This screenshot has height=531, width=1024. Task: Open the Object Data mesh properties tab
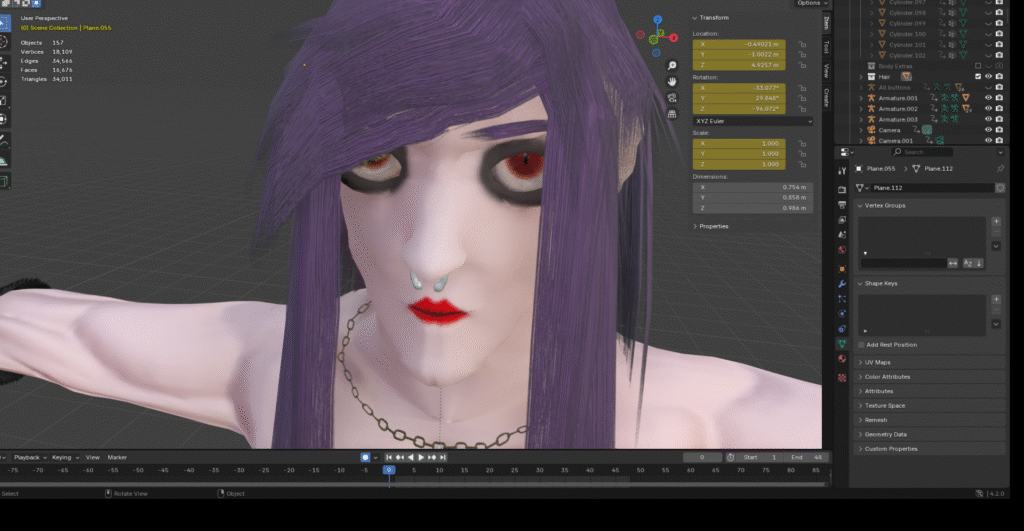842,343
